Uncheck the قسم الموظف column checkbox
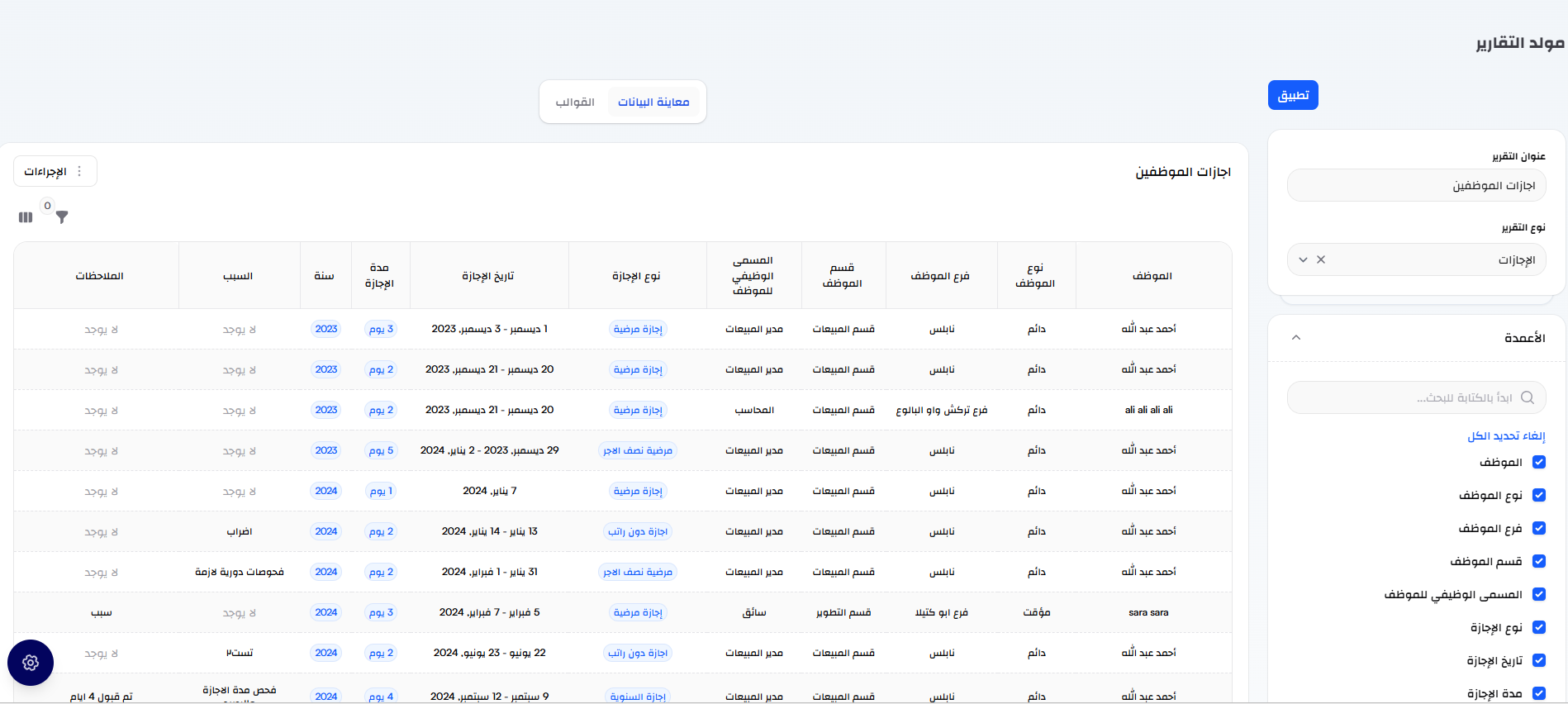 [1539, 561]
